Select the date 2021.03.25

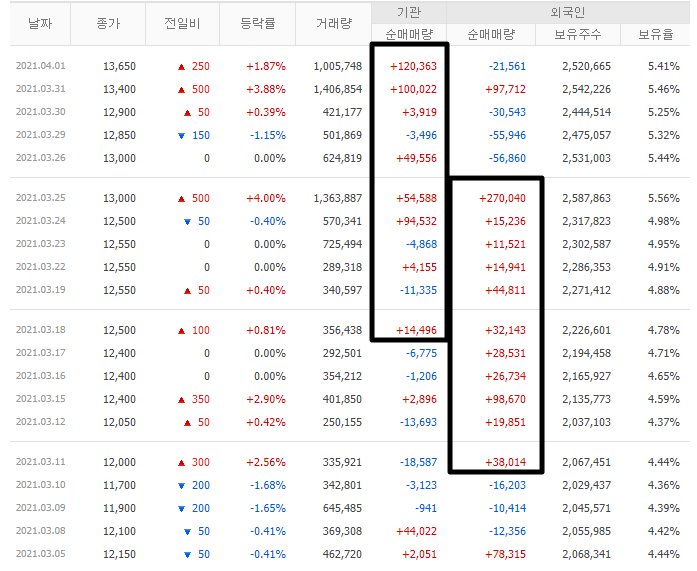(40, 198)
